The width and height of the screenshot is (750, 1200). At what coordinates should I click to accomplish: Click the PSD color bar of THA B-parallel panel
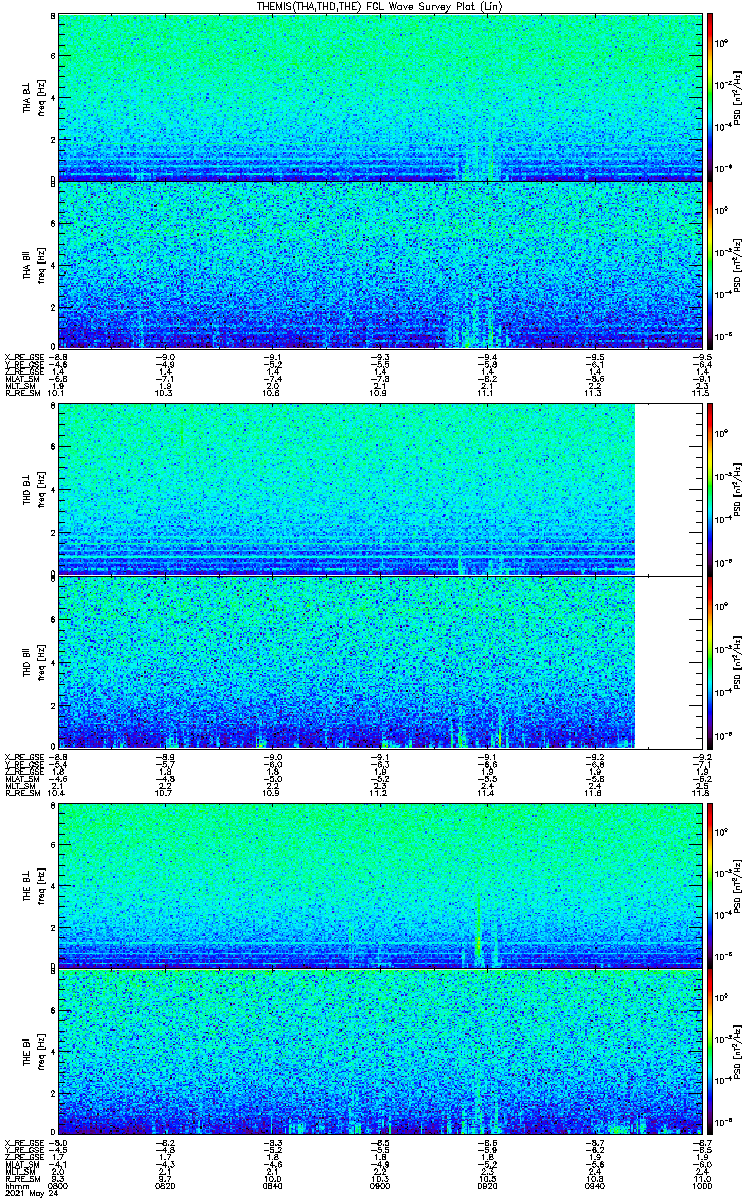pos(710,265)
